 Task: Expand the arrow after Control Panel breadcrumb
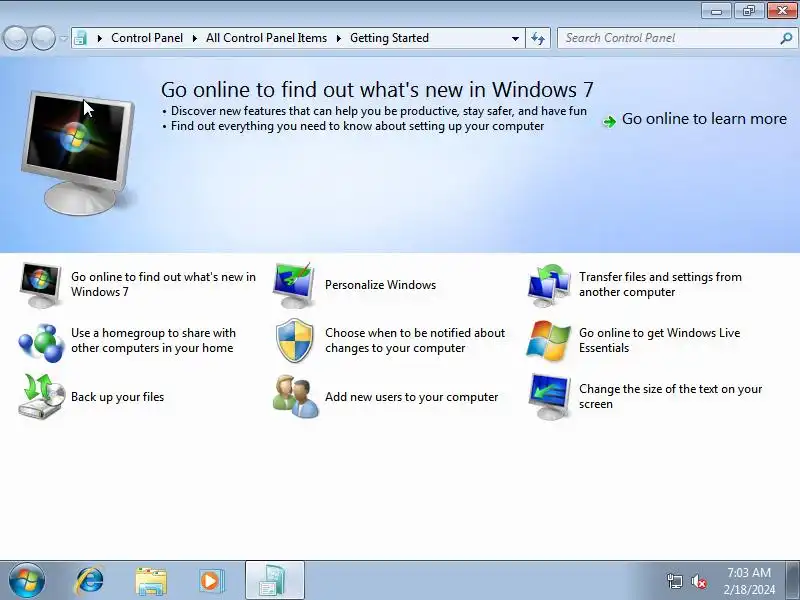[x=194, y=38]
